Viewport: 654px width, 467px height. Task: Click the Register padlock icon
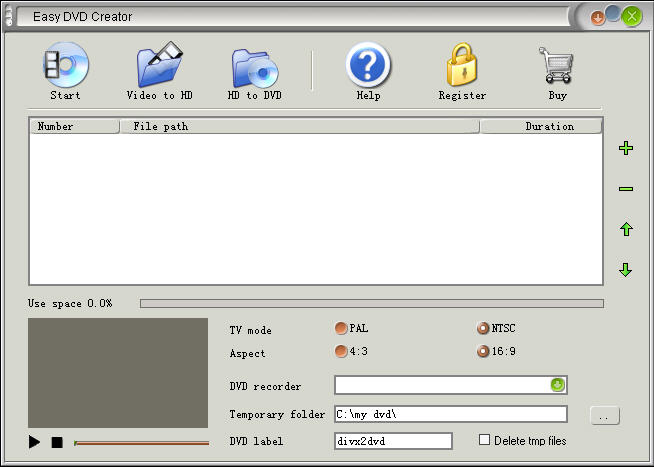462,64
